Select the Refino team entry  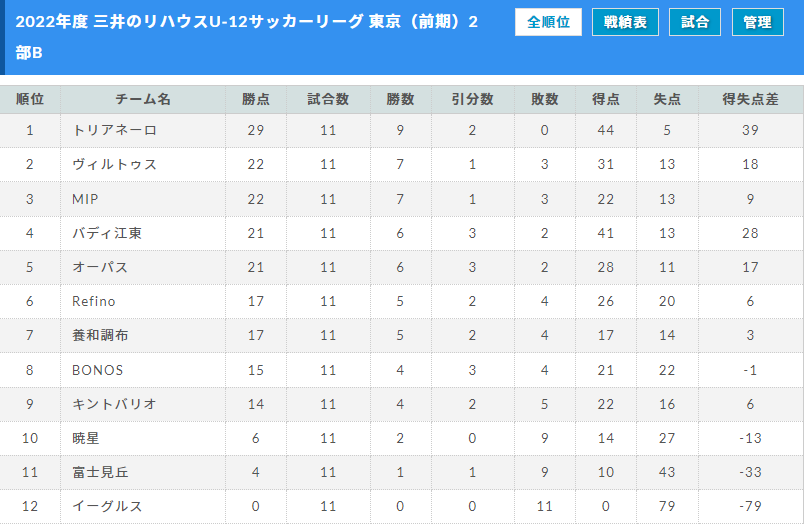(94, 301)
